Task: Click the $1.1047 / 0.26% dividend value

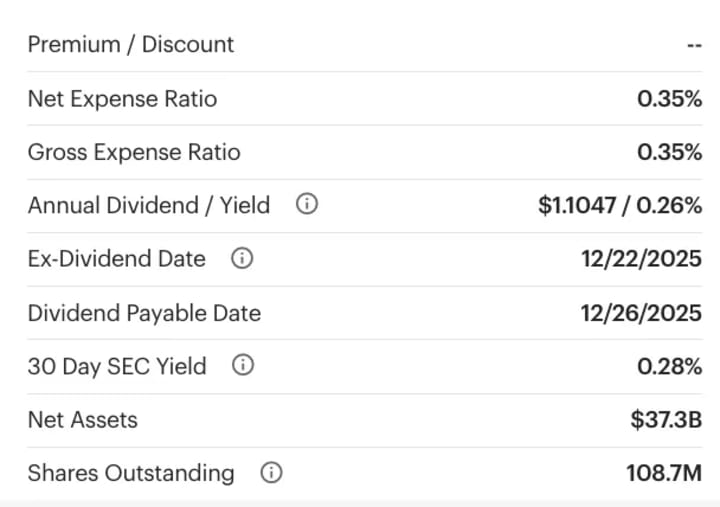Action: click(x=620, y=206)
